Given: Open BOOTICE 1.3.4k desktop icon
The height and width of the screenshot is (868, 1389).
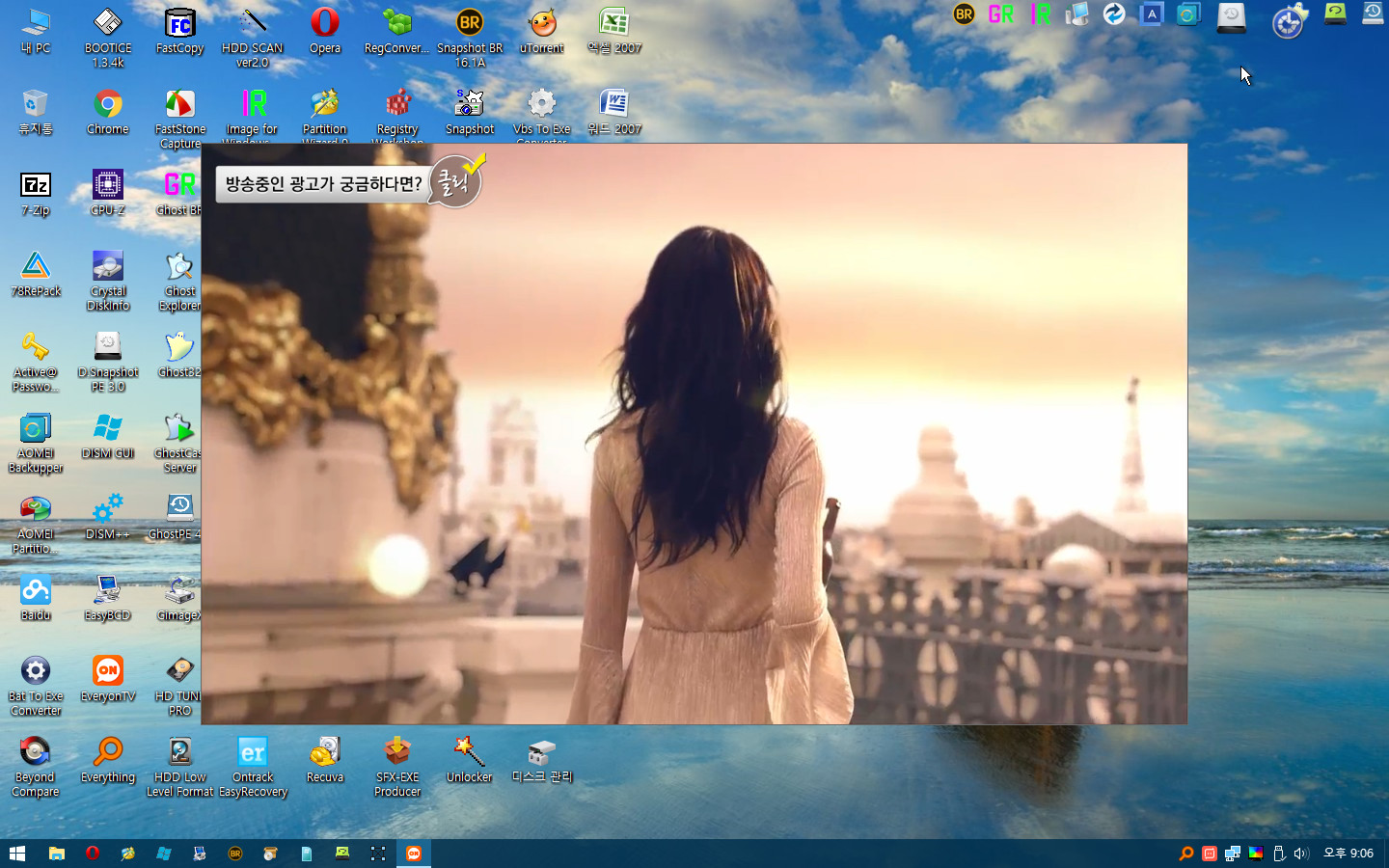Looking at the screenshot, I should [x=108, y=38].
